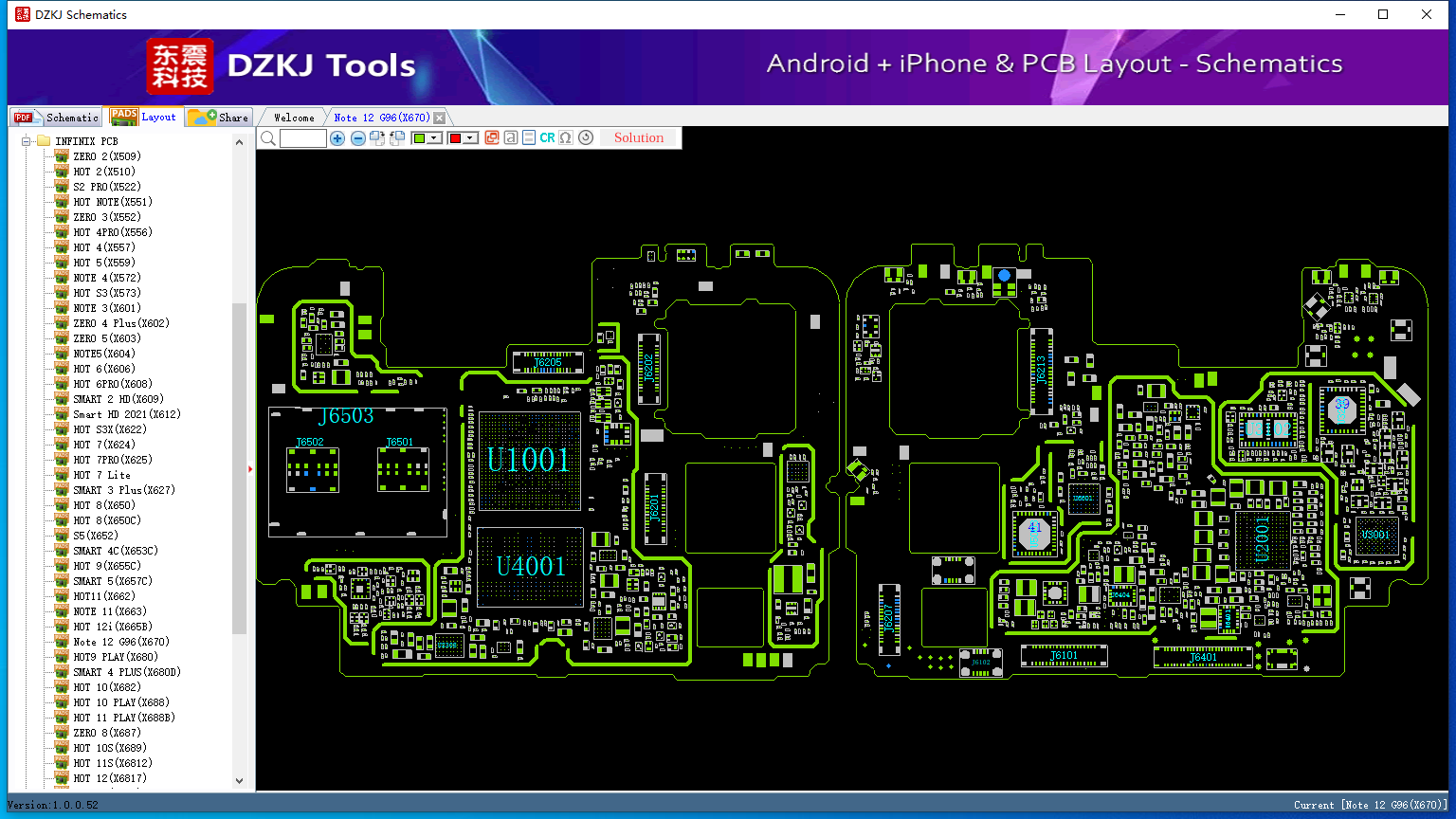Click the PADS file icon beside HOT 9(X655C)
Viewport: 1456px width, 819px height.
tap(62, 566)
